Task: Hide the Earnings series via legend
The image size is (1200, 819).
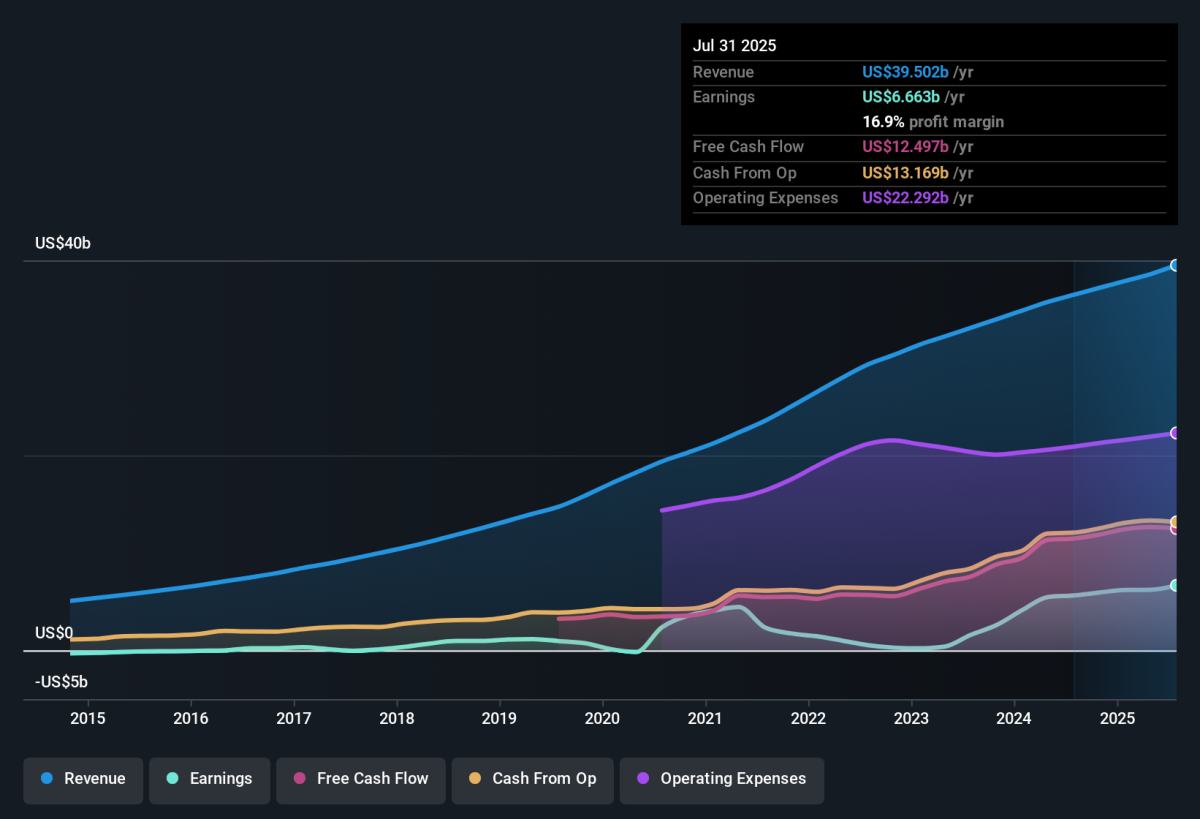Action: coord(210,779)
